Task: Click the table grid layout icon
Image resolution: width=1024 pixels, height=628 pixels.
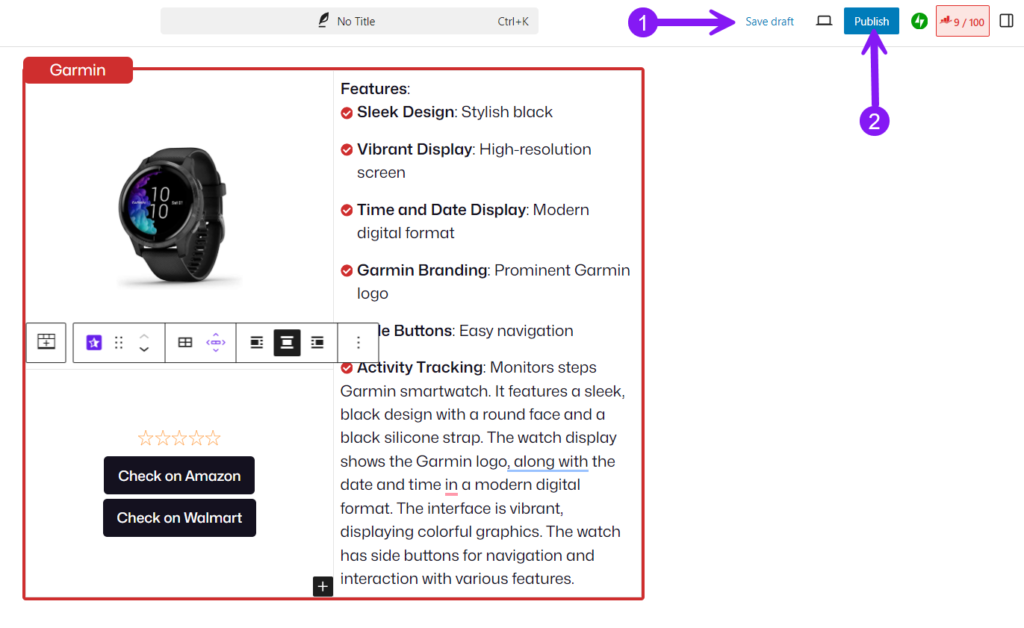Action: [x=185, y=343]
